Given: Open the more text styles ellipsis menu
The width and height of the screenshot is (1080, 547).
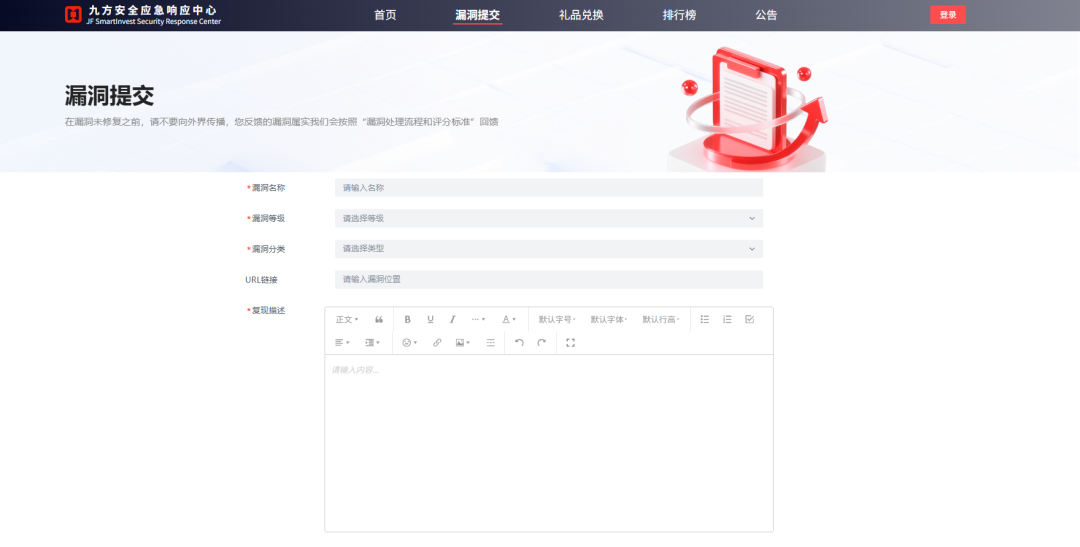Looking at the screenshot, I should coord(478,320).
